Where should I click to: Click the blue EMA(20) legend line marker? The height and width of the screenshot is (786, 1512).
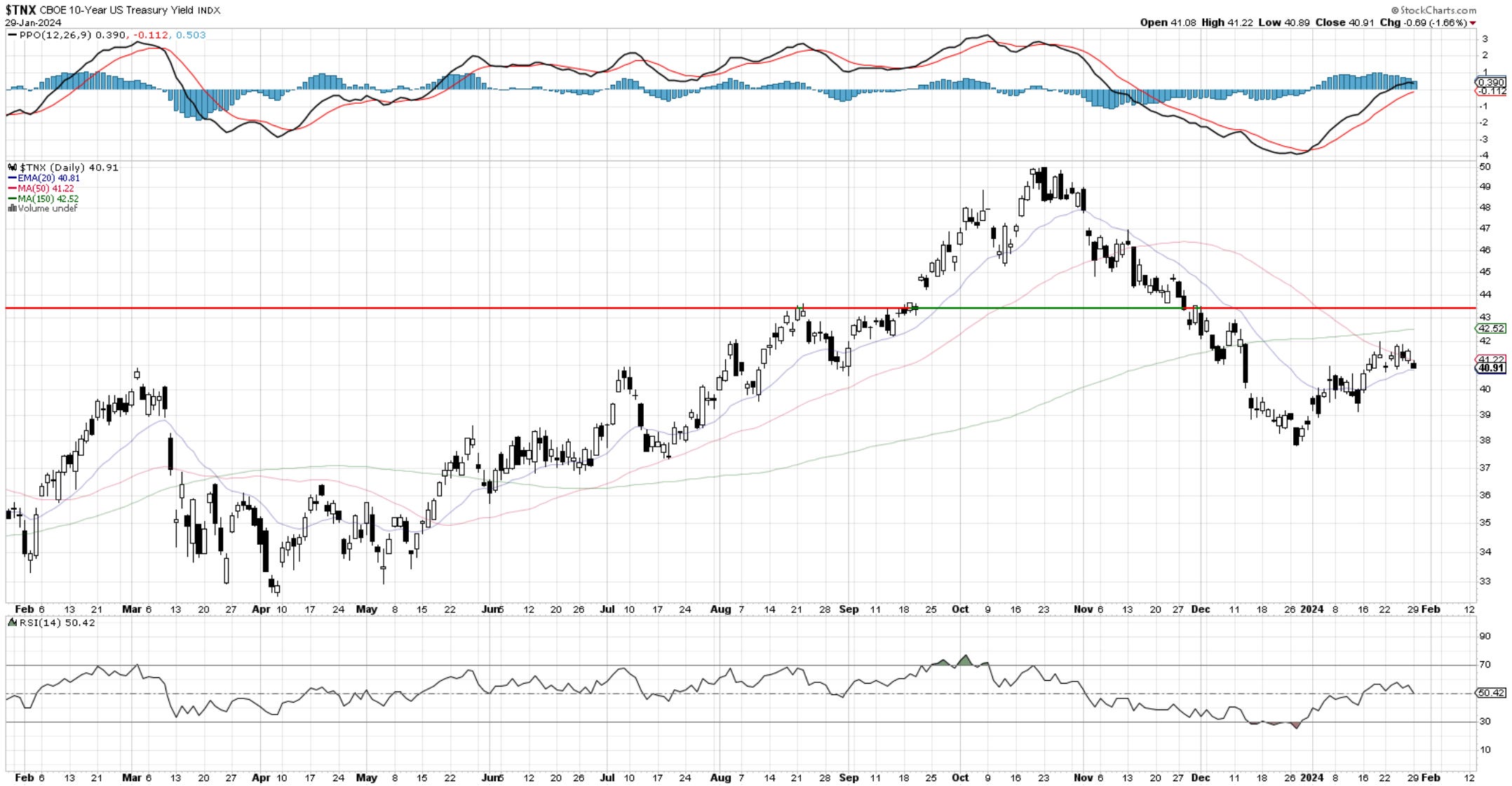(x=12, y=178)
